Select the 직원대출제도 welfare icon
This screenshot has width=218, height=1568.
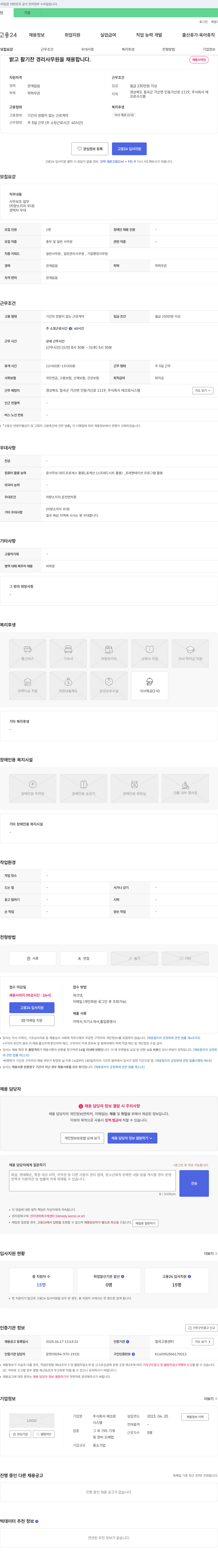68,686
